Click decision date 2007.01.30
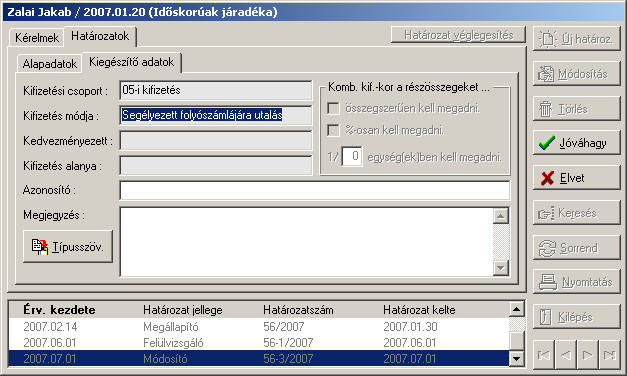This screenshot has height=376, width=627. point(410,327)
